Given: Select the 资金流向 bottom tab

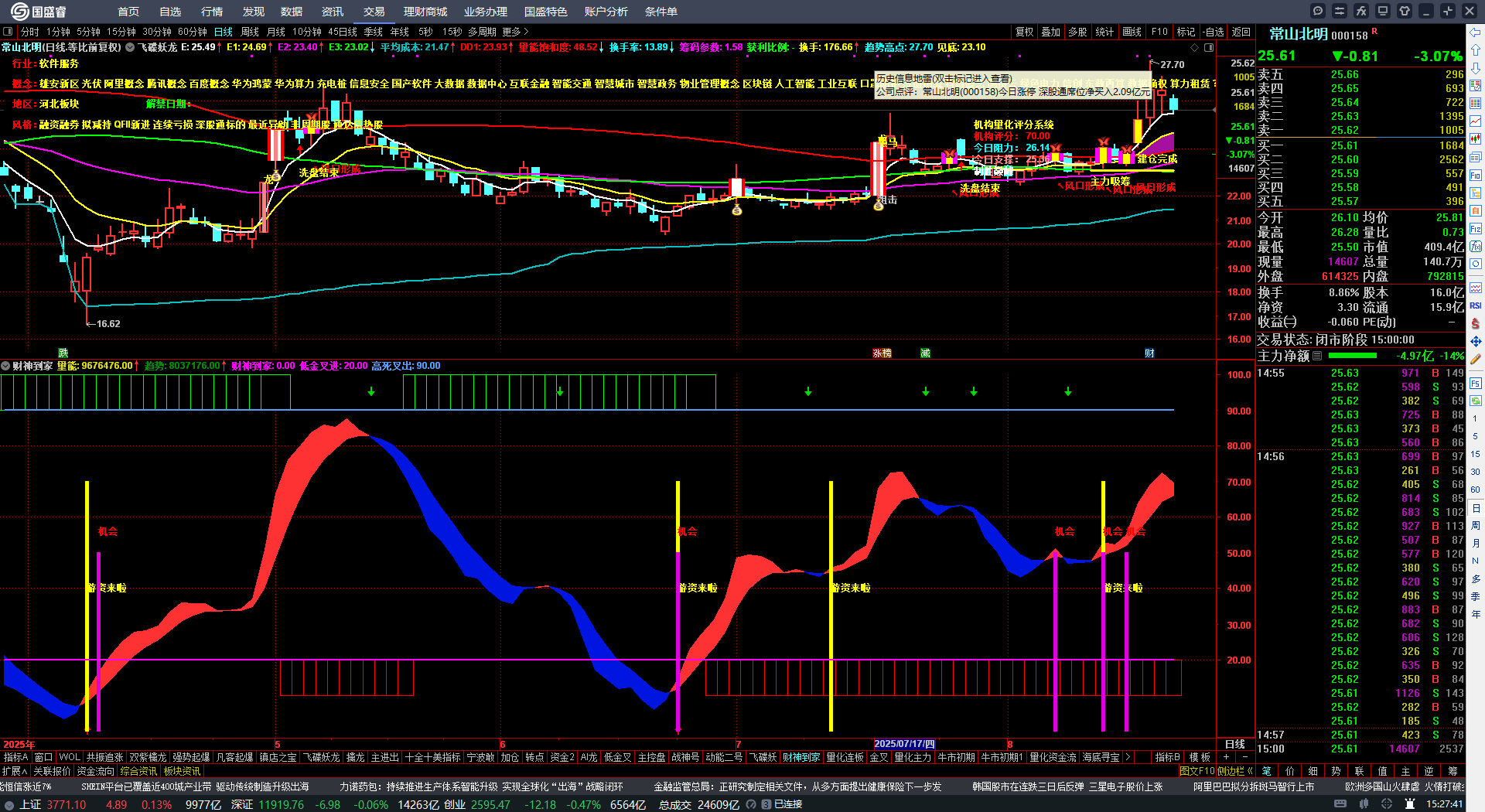Looking at the screenshot, I should 96,771.
